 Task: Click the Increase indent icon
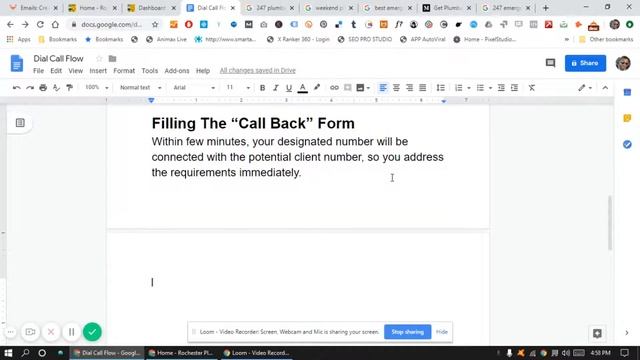pyautogui.click(x=514, y=88)
